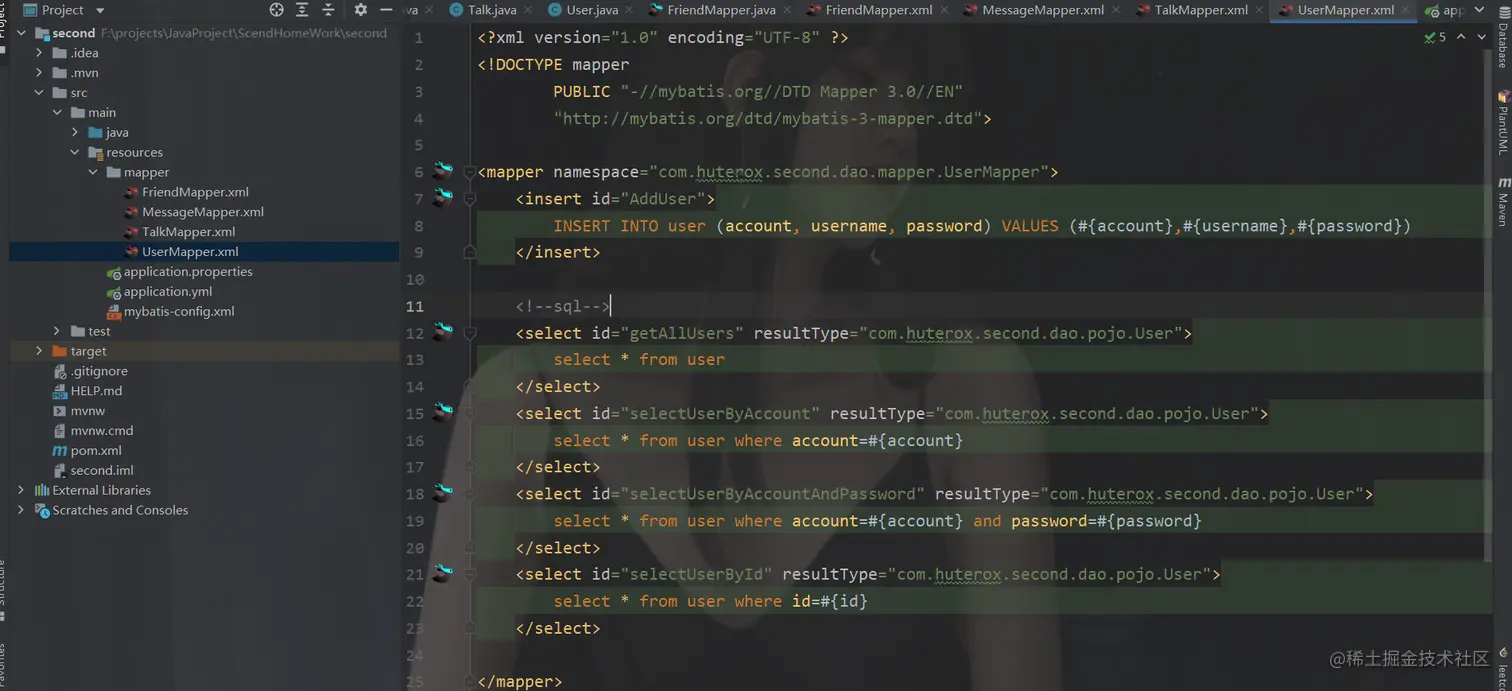
Task: Open Maven tool window
Action: [x=1502, y=201]
